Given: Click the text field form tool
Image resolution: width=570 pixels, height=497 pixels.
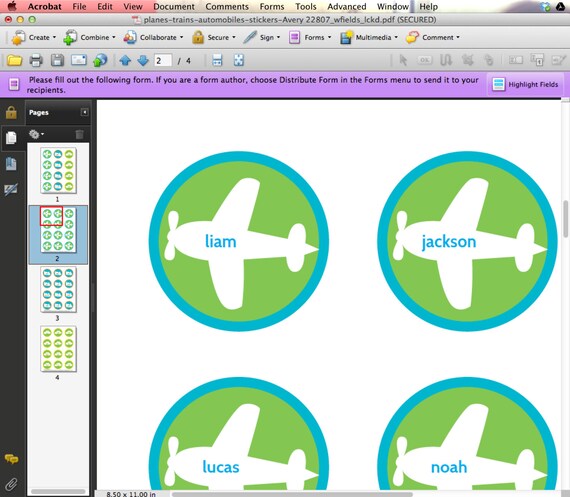Looking at the screenshot, I should [515, 60].
